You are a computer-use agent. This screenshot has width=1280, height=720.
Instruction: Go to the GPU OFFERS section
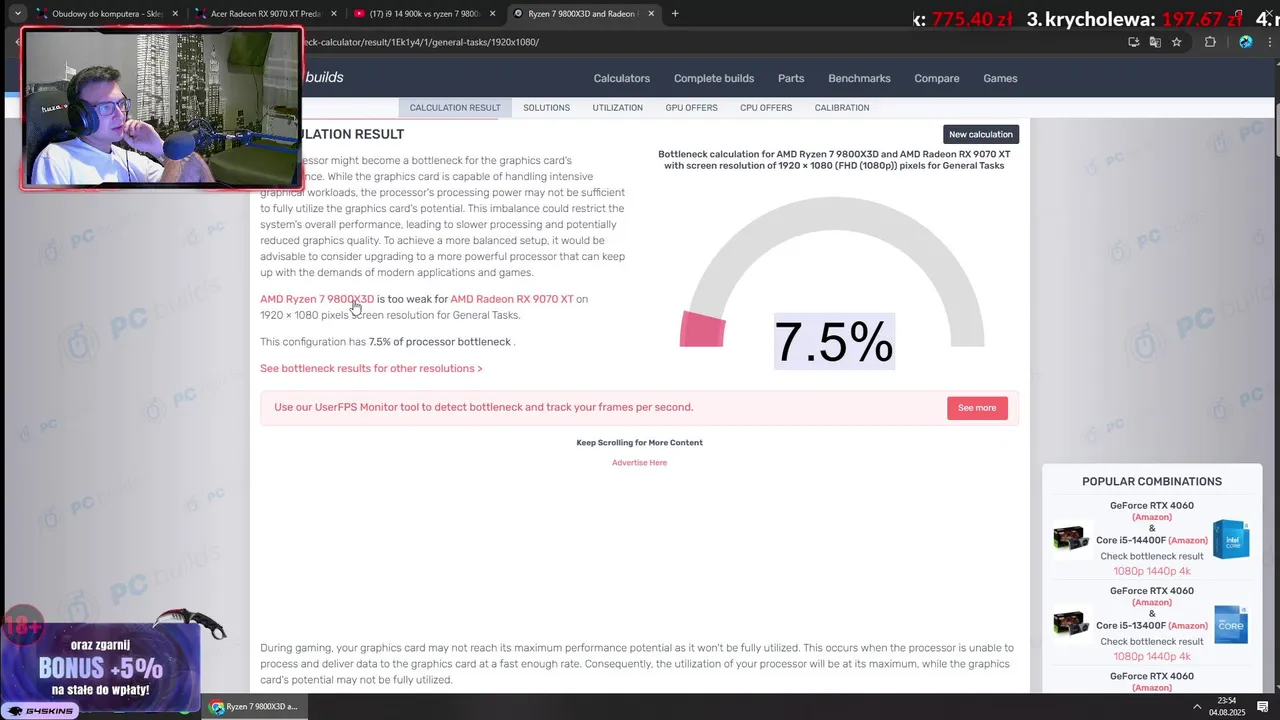pos(691,108)
